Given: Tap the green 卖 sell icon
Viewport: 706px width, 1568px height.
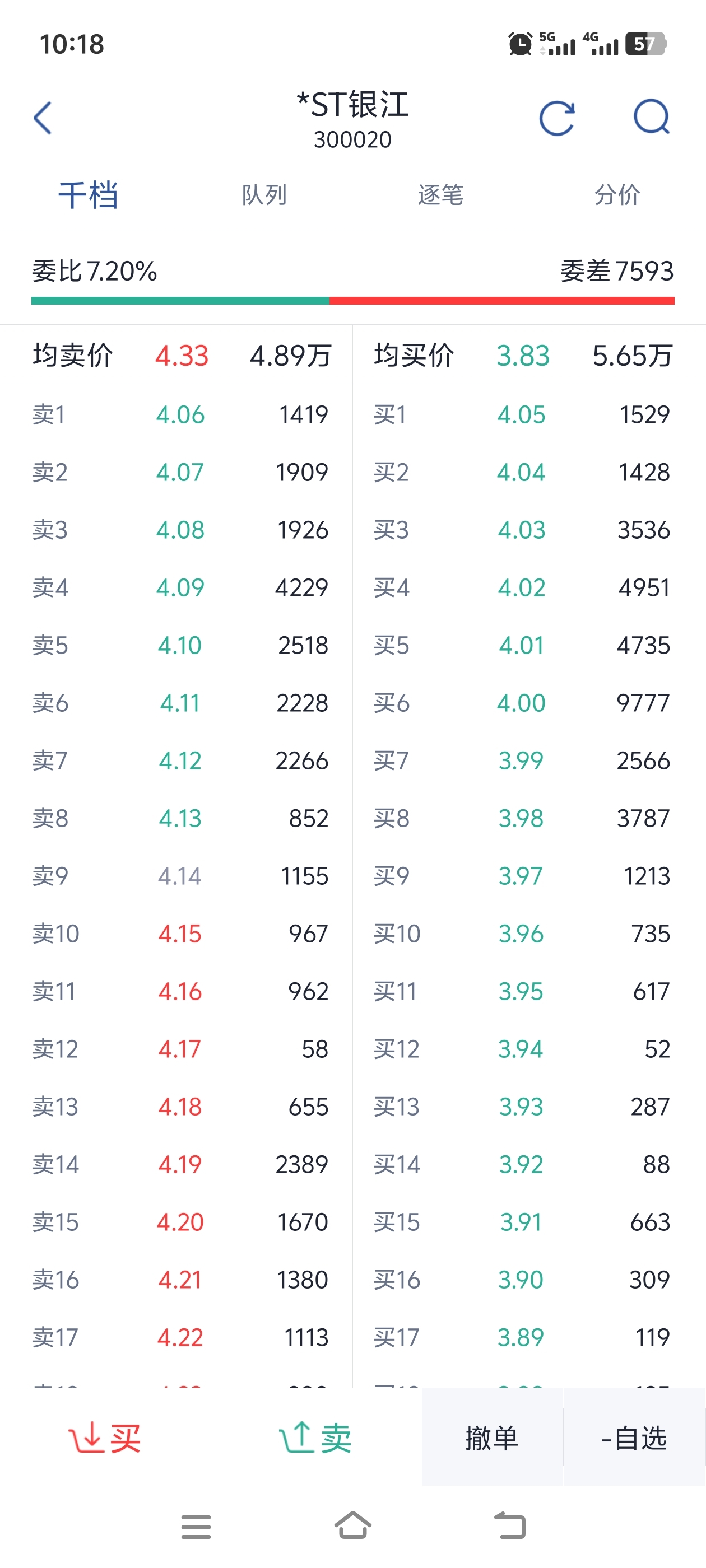Looking at the screenshot, I should (x=315, y=1438).
